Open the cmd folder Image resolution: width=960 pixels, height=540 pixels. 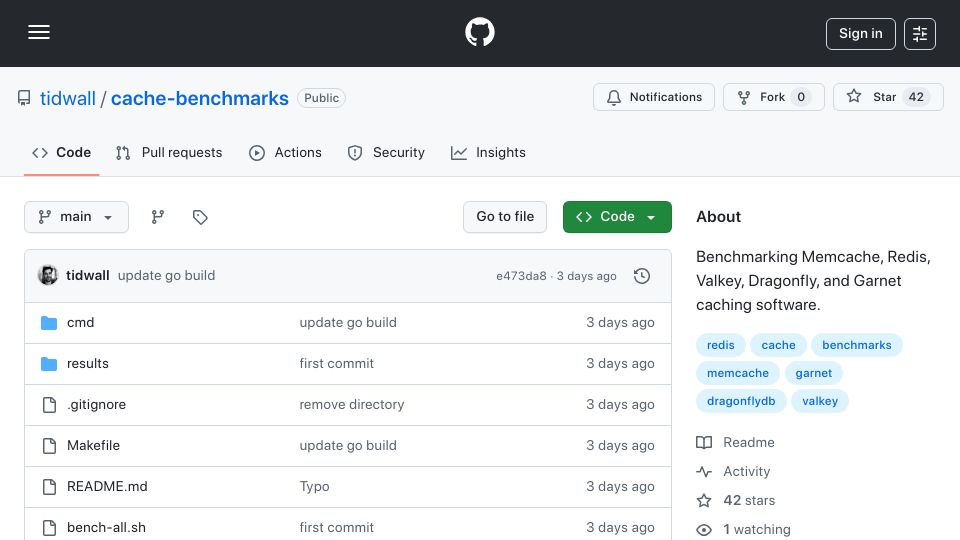click(80, 323)
